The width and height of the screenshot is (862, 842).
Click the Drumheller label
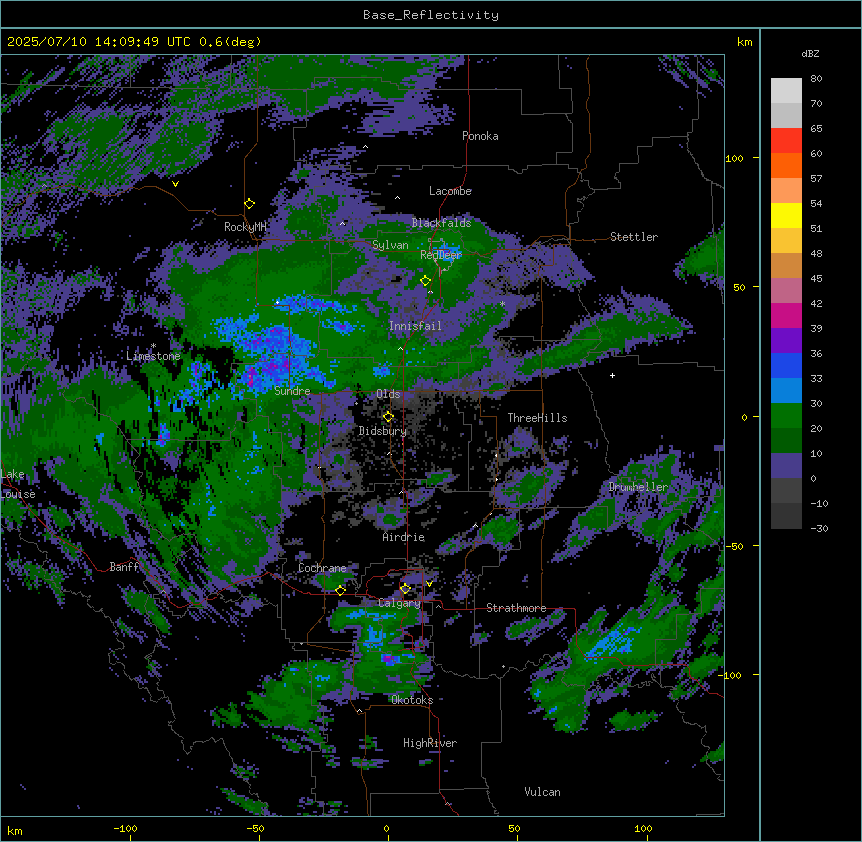tap(638, 487)
